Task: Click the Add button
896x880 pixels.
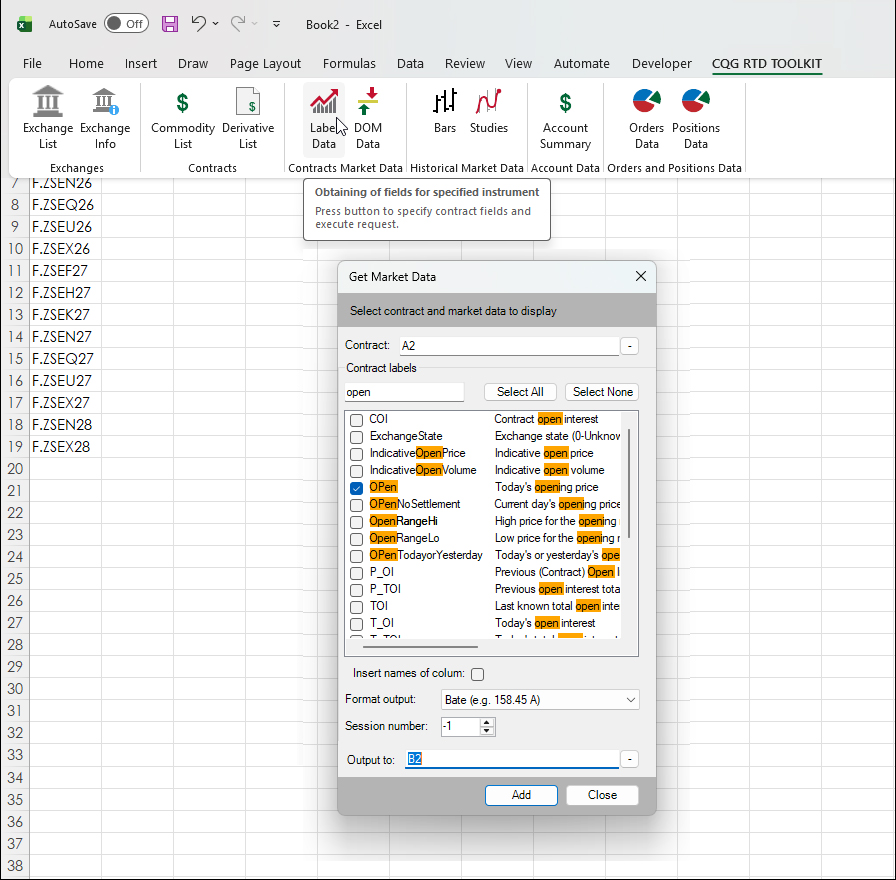Action: (x=521, y=795)
